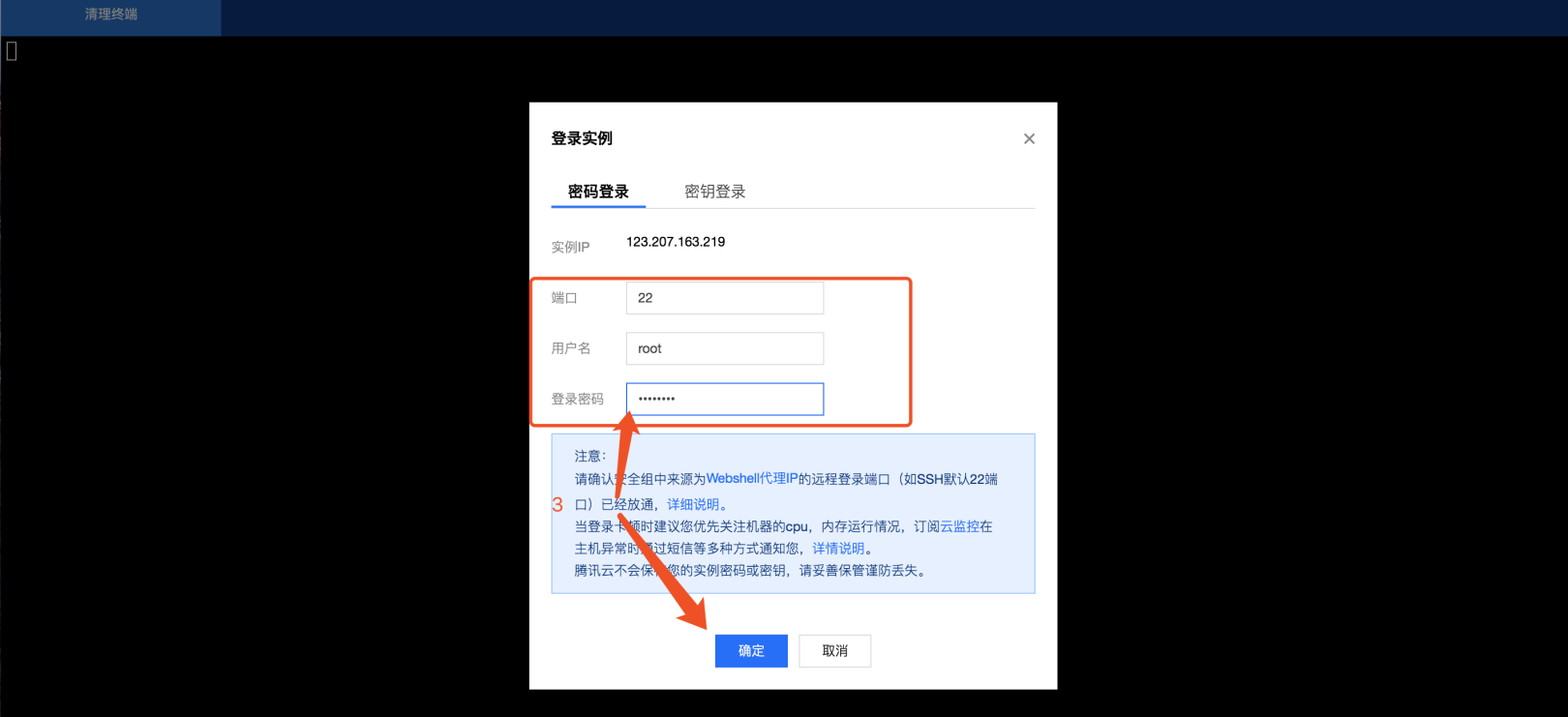Focus the 用户名 field containing root
Viewport: 1568px width, 717px height.
pos(725,348)
